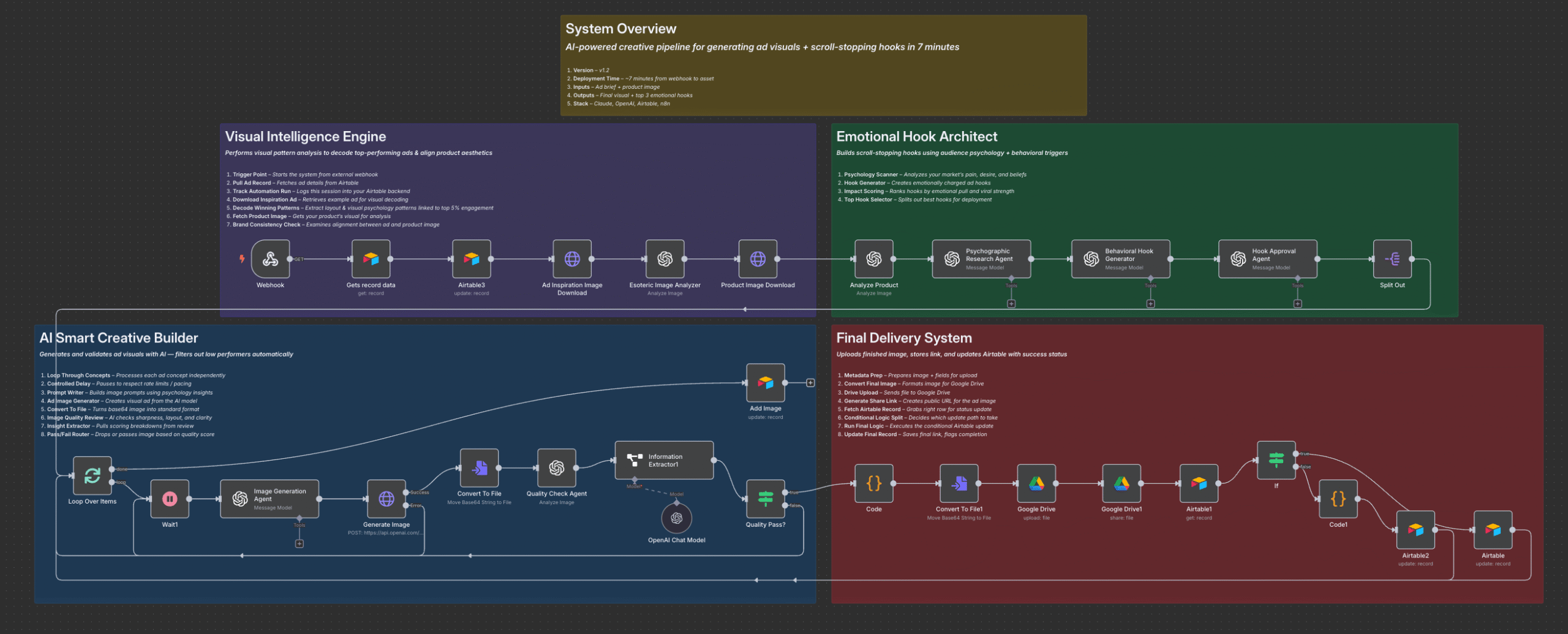Click the Google Drive upload file node
The image size is (1568, 634).
tap(1036, 483)
